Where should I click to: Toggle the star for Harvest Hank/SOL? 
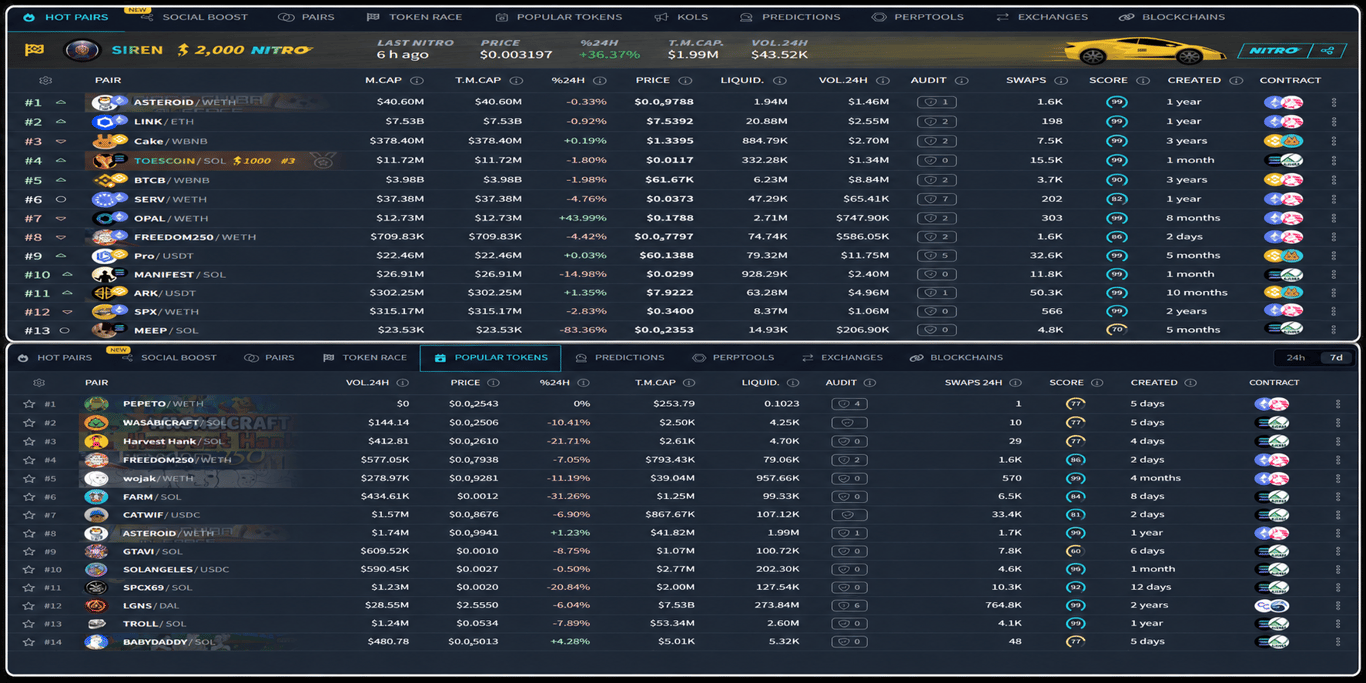tap(28, 441)
